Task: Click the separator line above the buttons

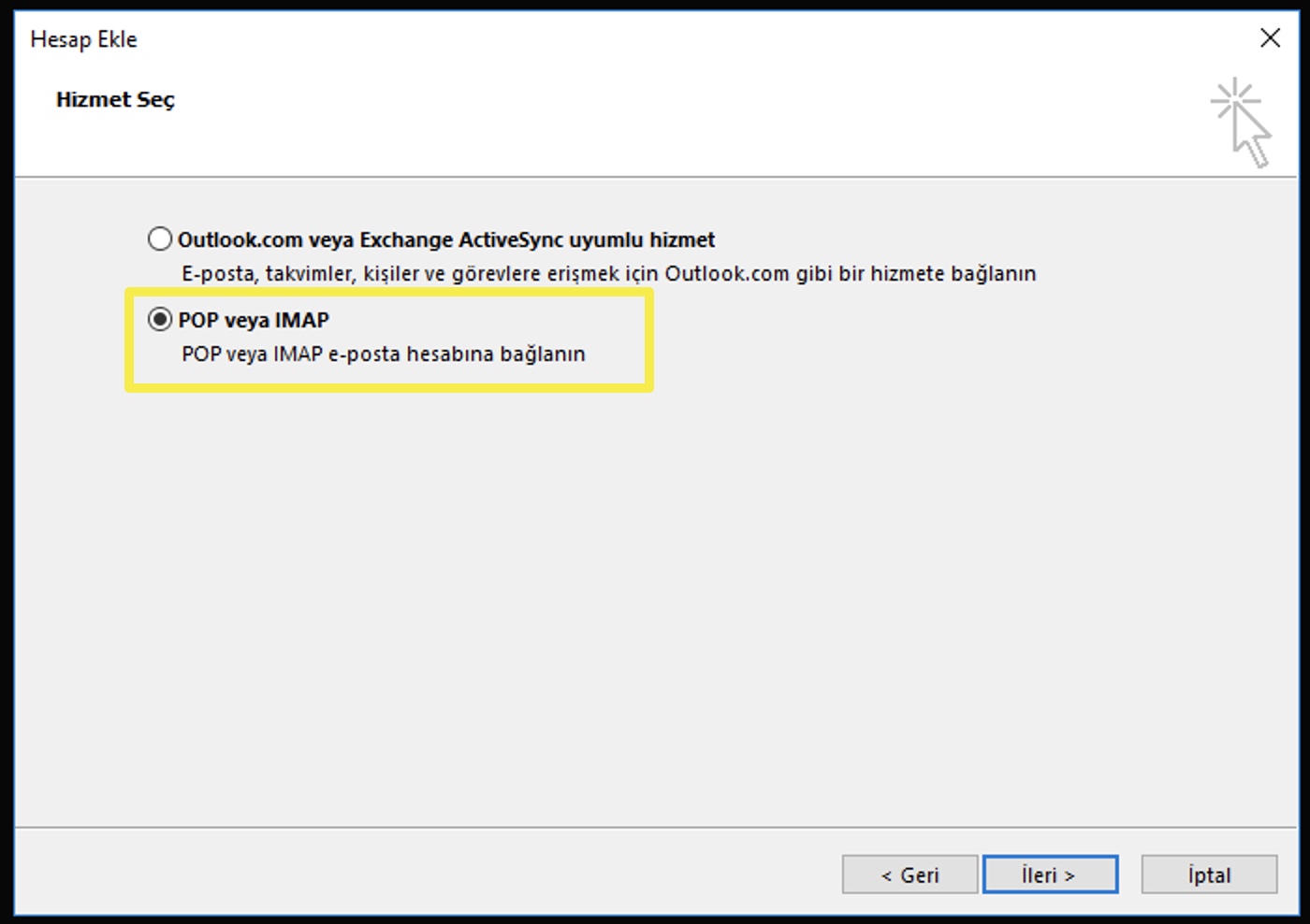Action: click(655, 828)
